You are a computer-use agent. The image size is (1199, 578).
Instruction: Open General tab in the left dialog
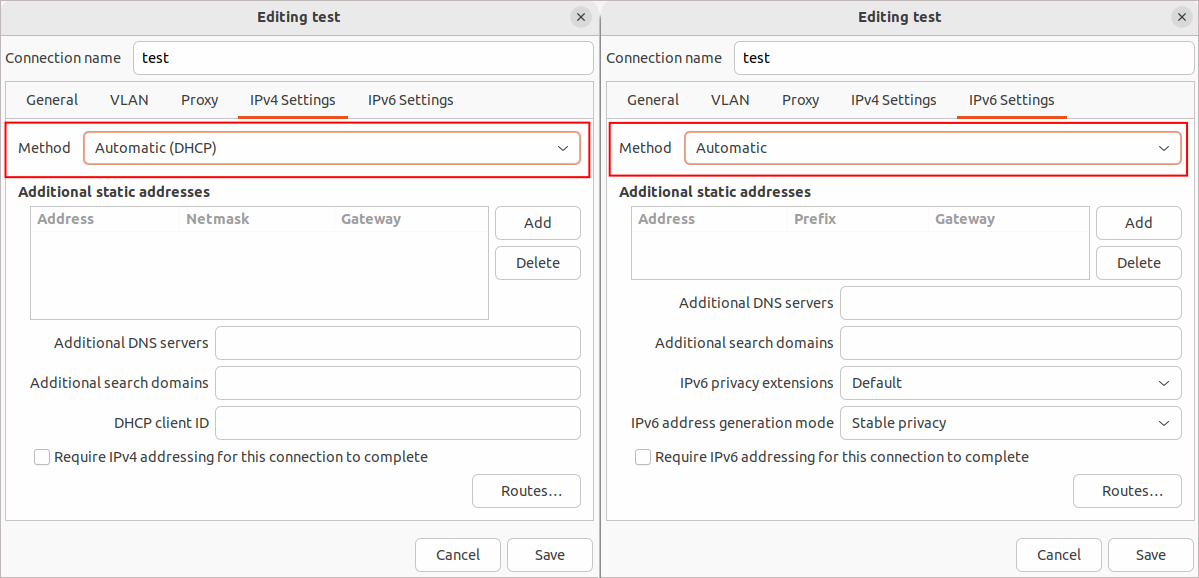[x=52, y=100]
